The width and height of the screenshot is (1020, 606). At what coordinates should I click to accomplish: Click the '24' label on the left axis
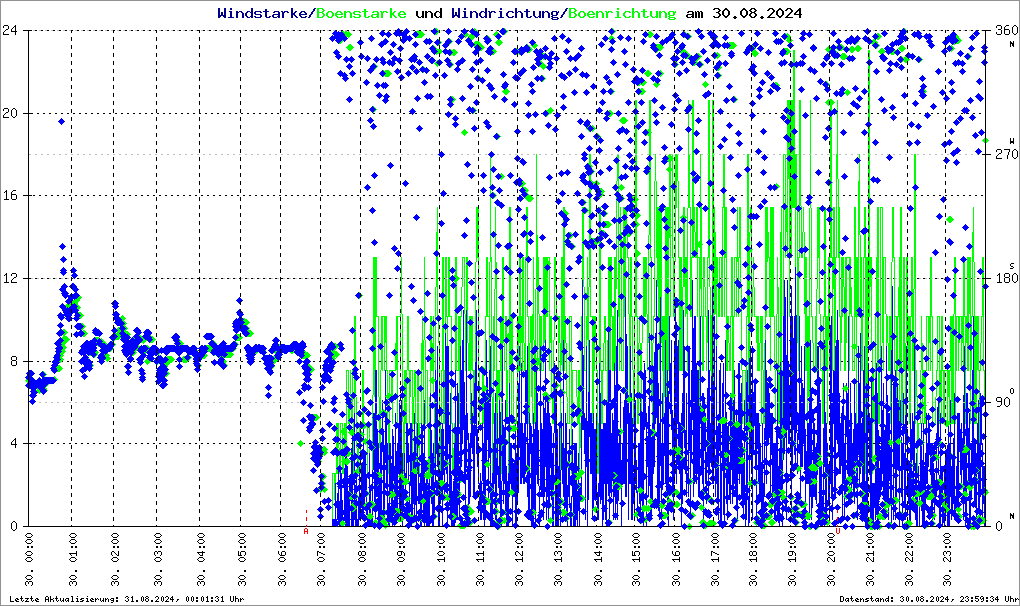click(x=14, y=31)
